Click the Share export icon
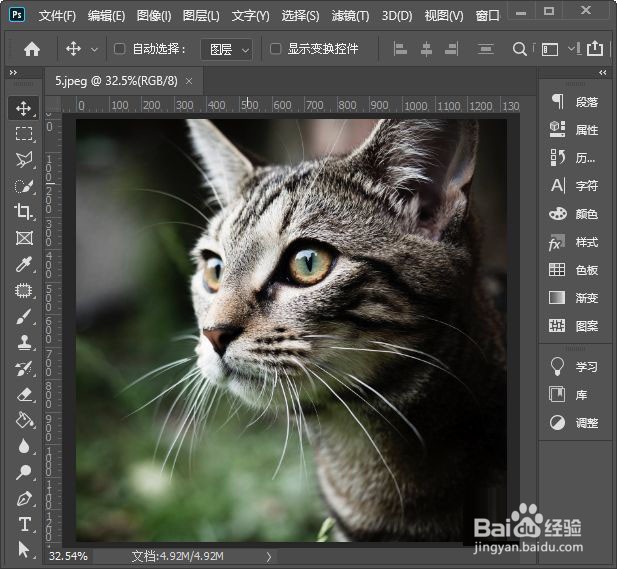This screenshot has width=617, height=569. 595,48
